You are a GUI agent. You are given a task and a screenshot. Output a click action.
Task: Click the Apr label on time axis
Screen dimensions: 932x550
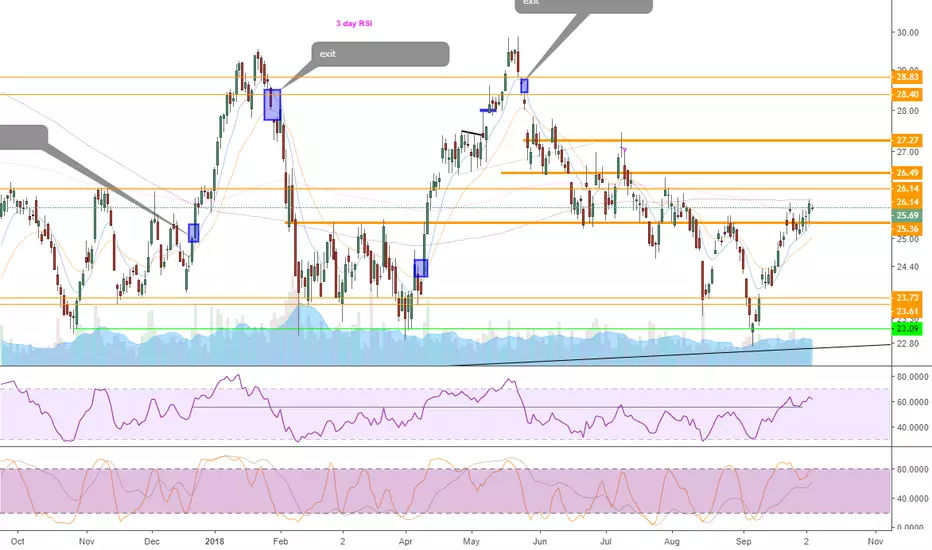[x=405, y=542]
